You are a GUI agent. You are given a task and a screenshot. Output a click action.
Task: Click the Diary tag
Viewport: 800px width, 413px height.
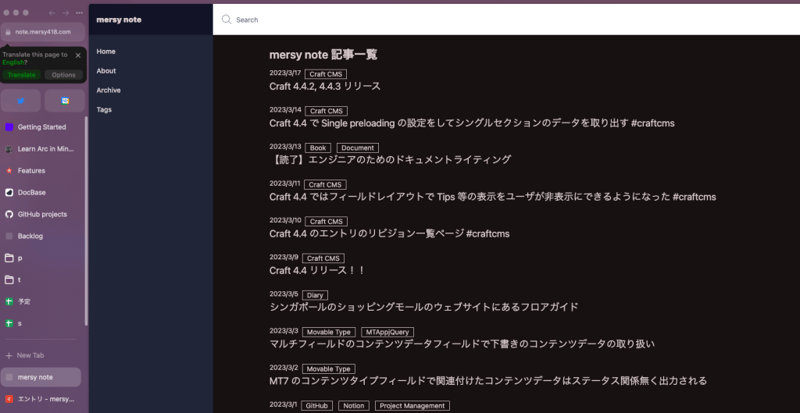tap(315, 295)
